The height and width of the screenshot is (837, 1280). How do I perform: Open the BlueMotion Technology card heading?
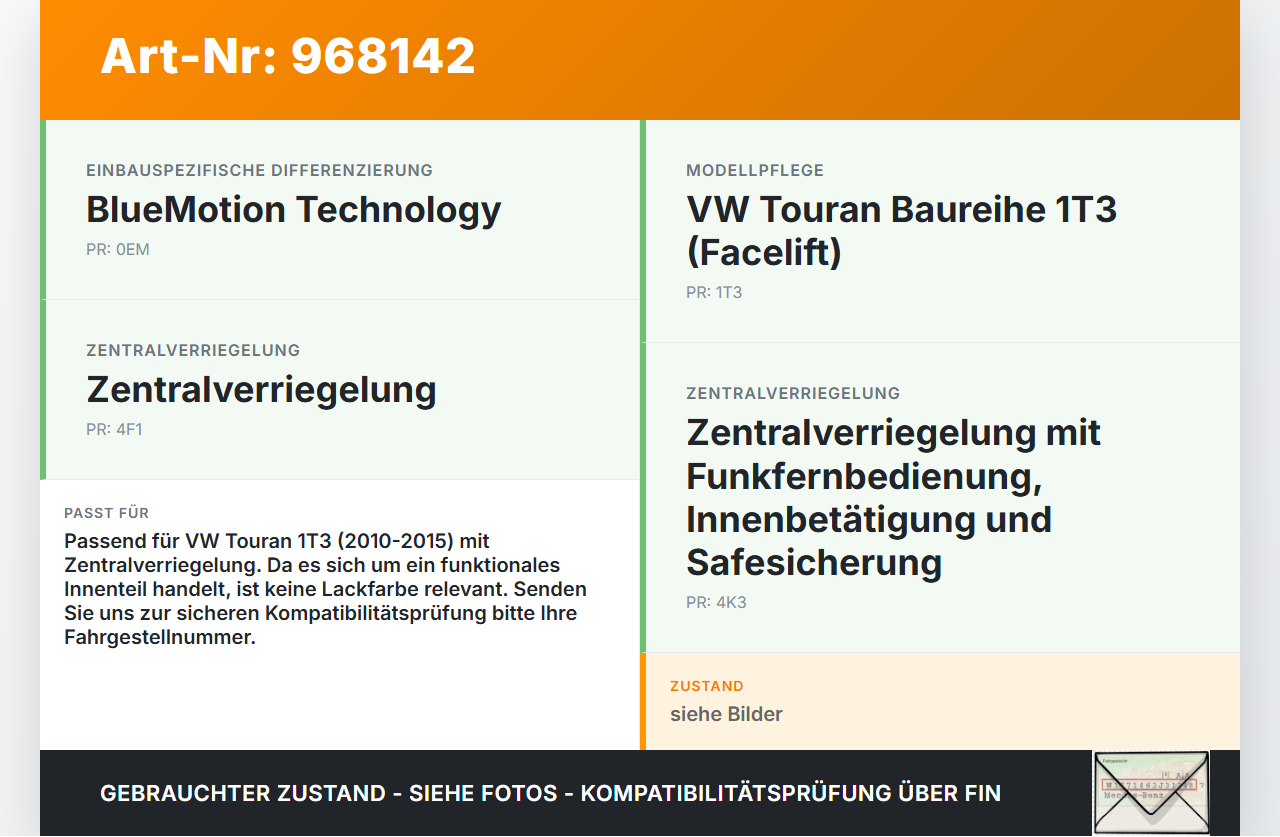[294, 209]
